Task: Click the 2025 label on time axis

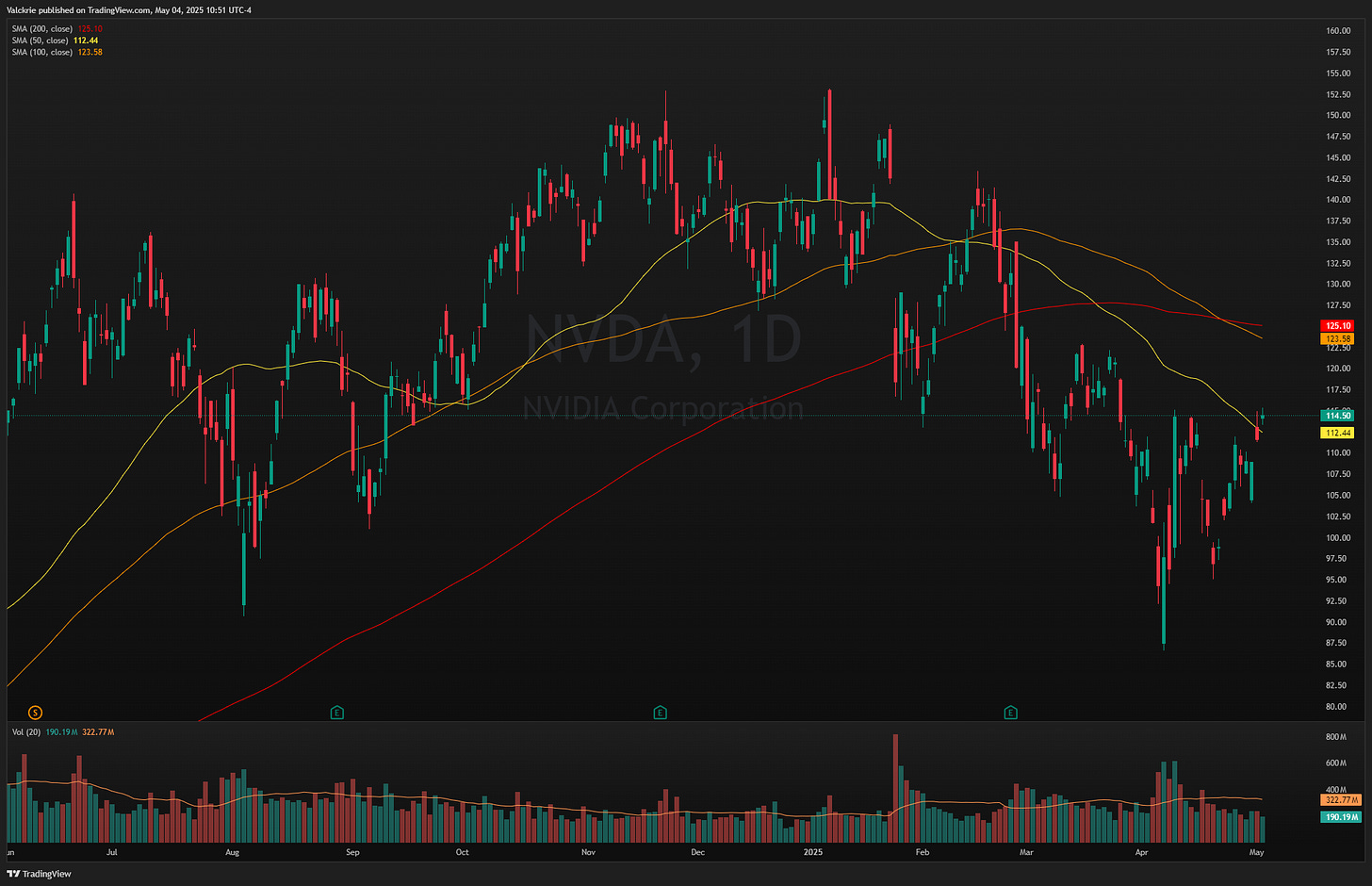Action: (x=812, y=852)
